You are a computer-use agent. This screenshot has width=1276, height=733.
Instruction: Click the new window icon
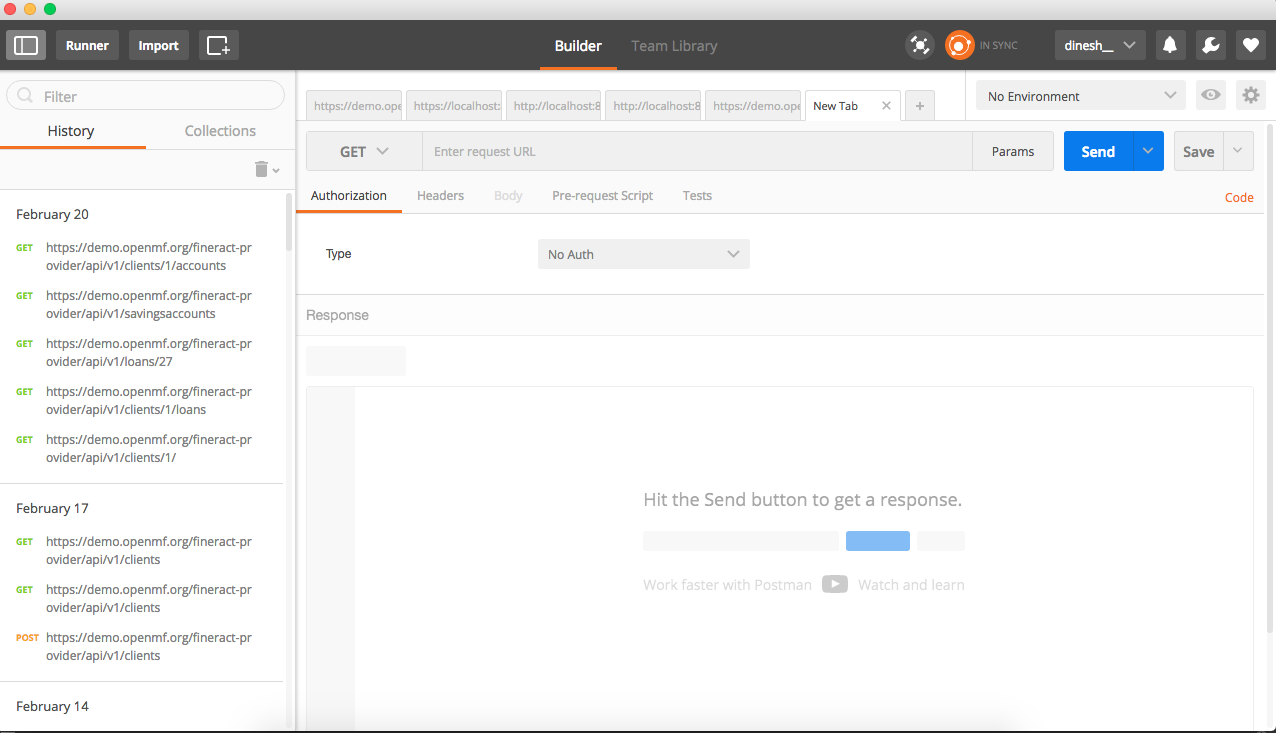(218, 45)
